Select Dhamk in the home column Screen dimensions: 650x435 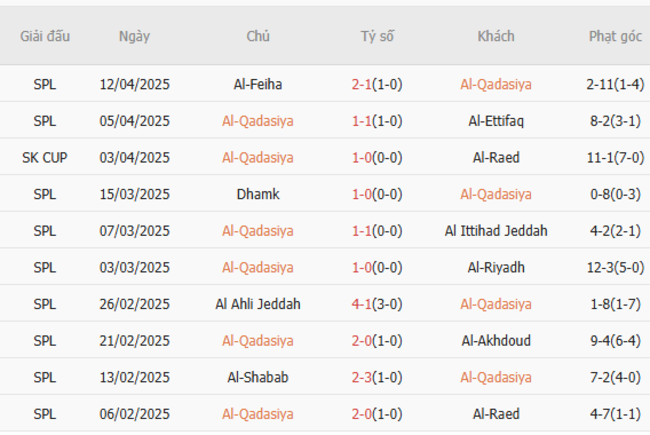click(x=257, y=194)
